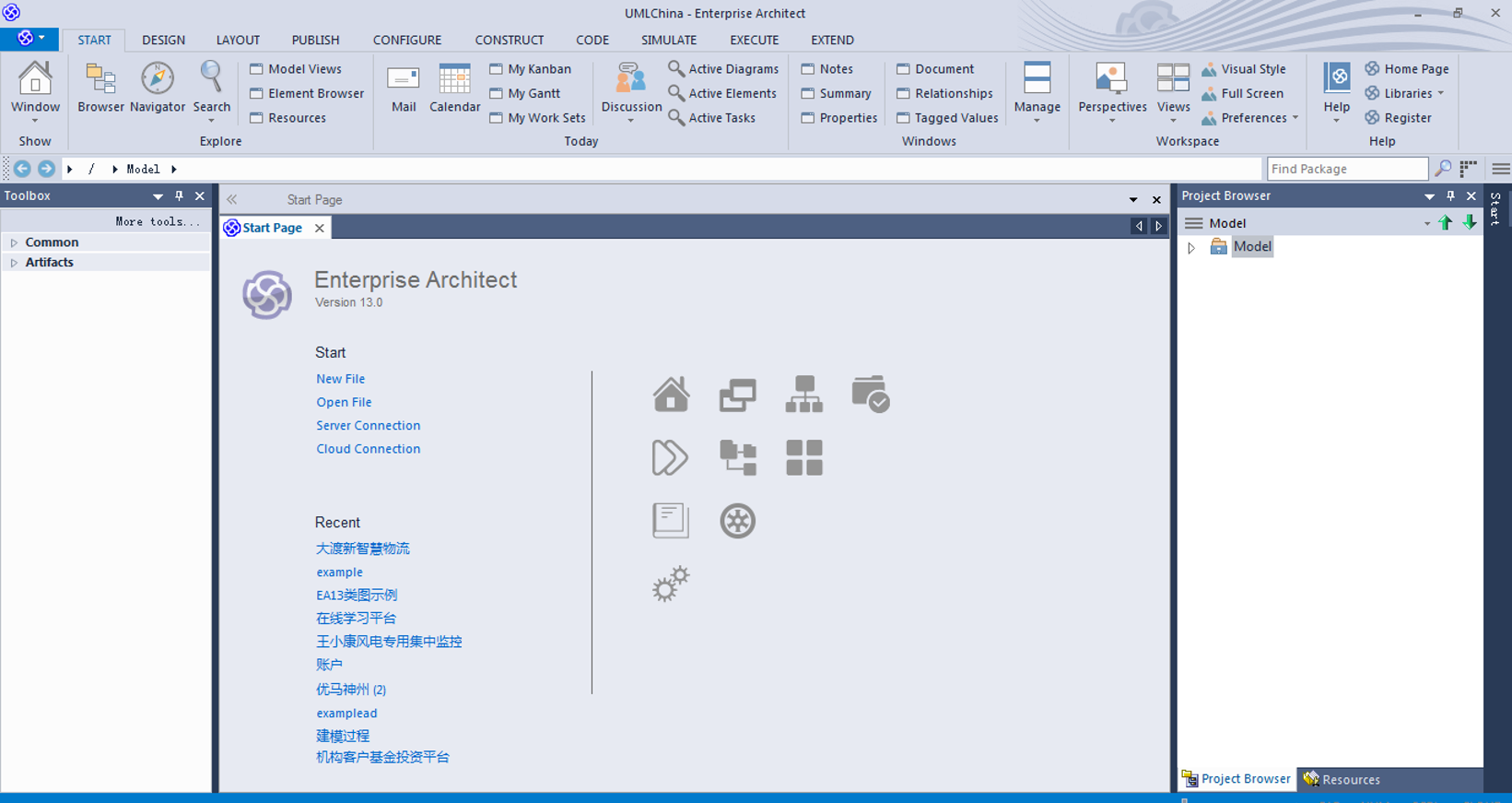Click the Find Package input field
The image size is (1512, 803).
(1347, 169)
